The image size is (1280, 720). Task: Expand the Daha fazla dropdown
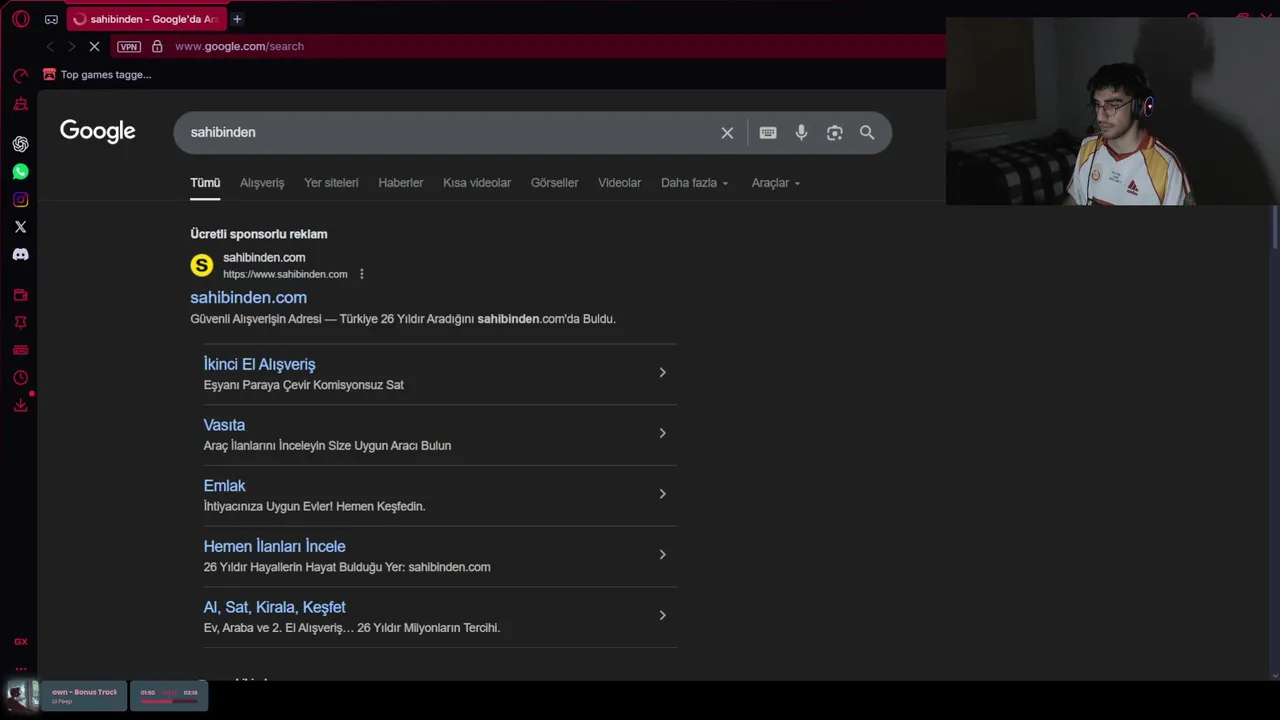tap(695, 183)
